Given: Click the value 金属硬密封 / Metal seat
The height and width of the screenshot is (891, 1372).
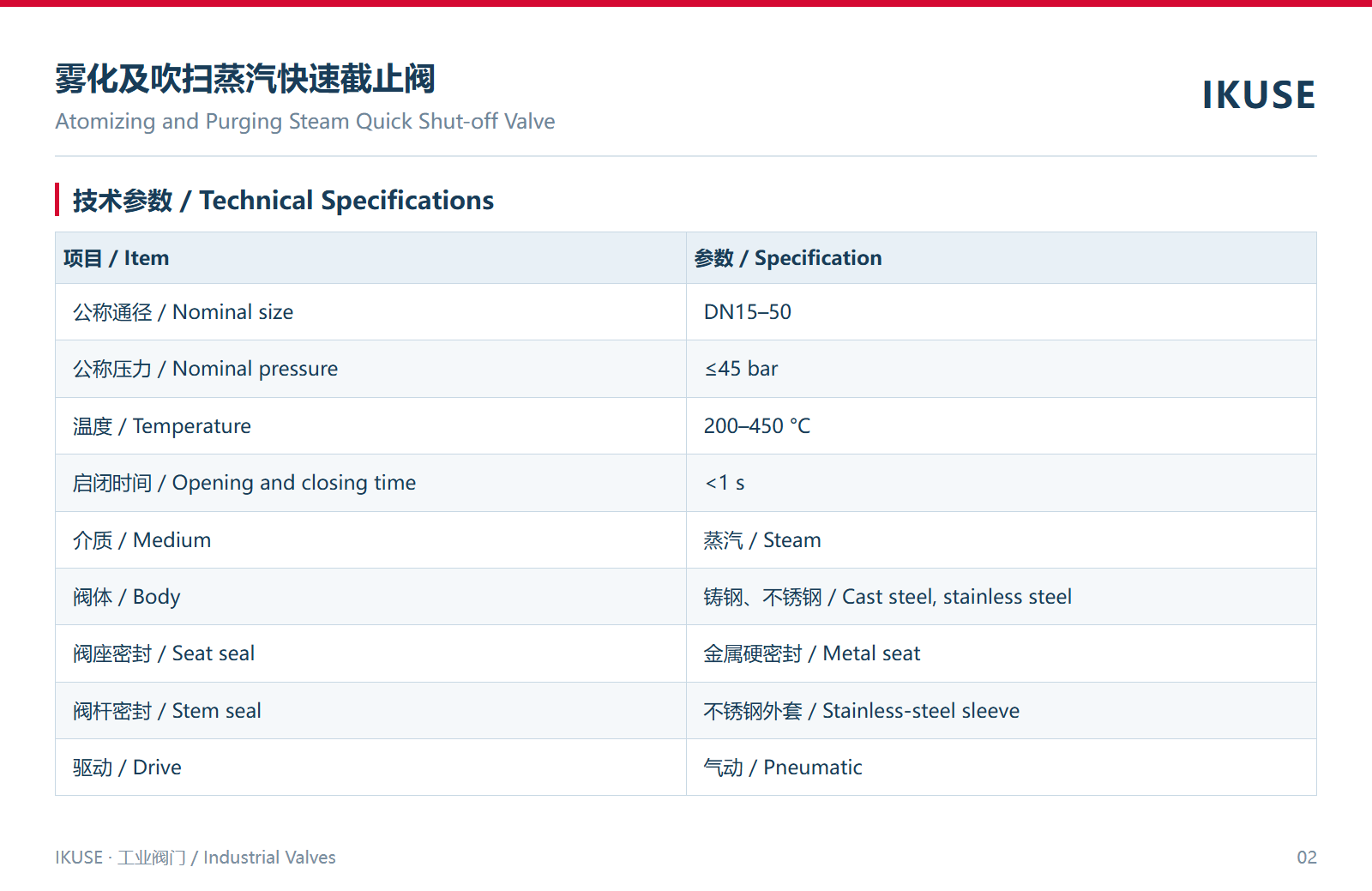Looking at the screenshot, I should (812, 653).
